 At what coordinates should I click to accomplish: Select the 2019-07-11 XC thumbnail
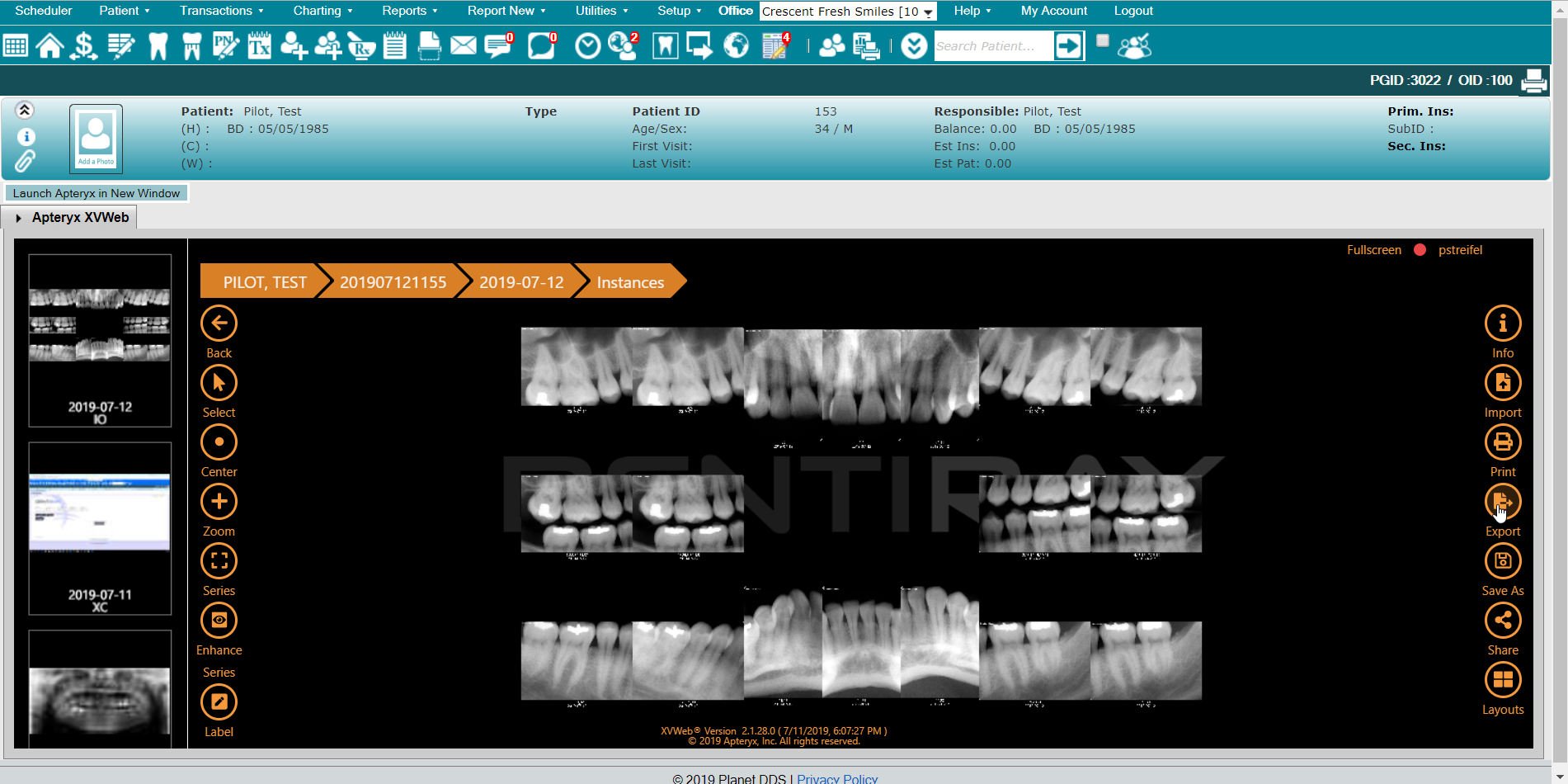pos(100,528)
